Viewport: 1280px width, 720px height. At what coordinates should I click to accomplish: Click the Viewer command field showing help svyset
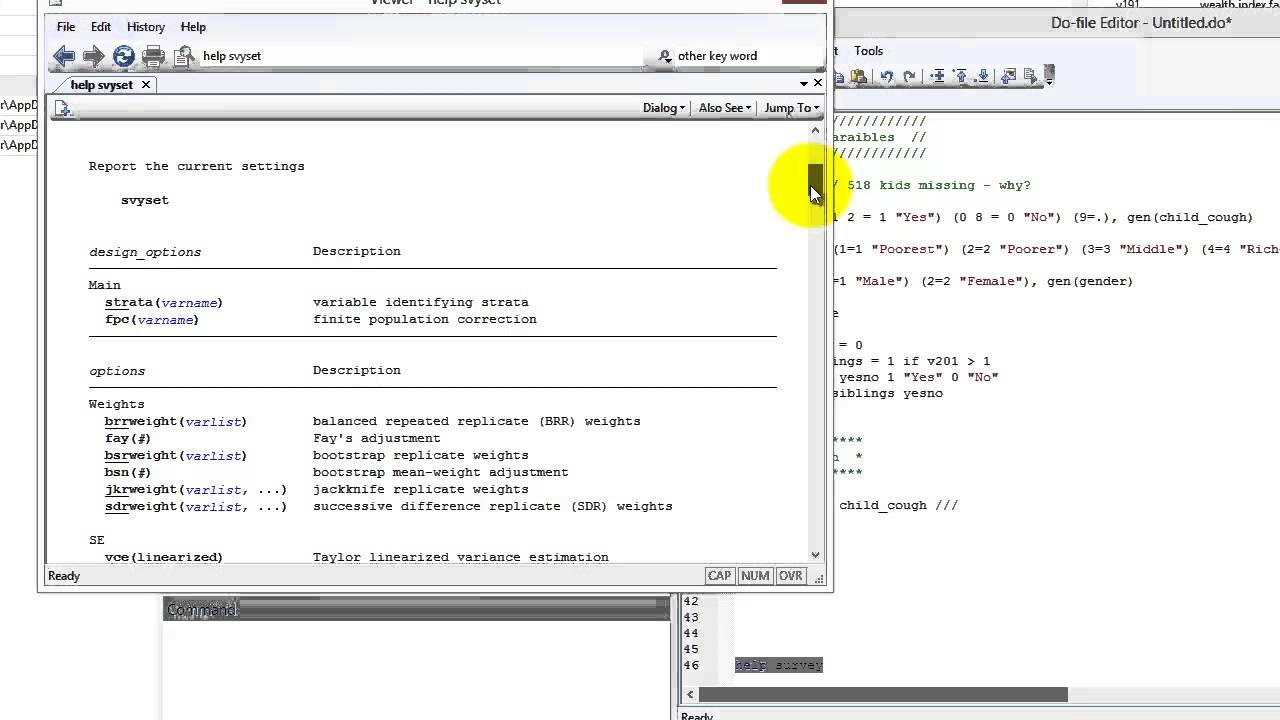pos(420,56)
